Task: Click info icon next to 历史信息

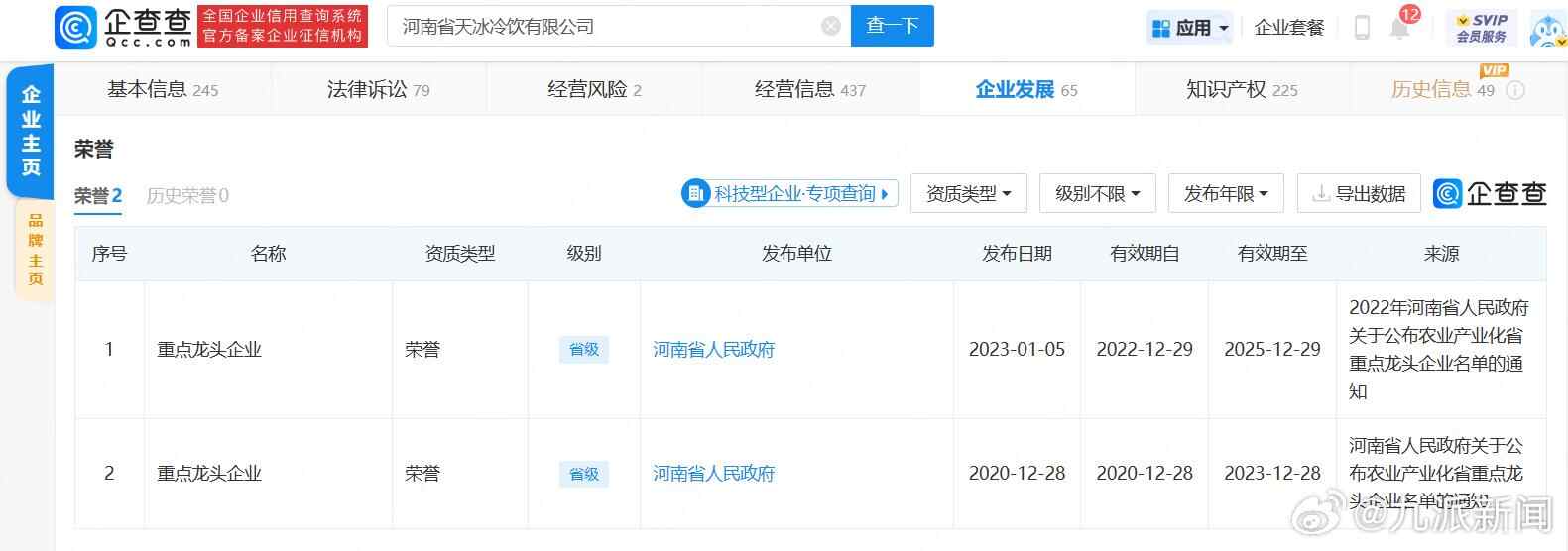Action: click(1514, 90)
